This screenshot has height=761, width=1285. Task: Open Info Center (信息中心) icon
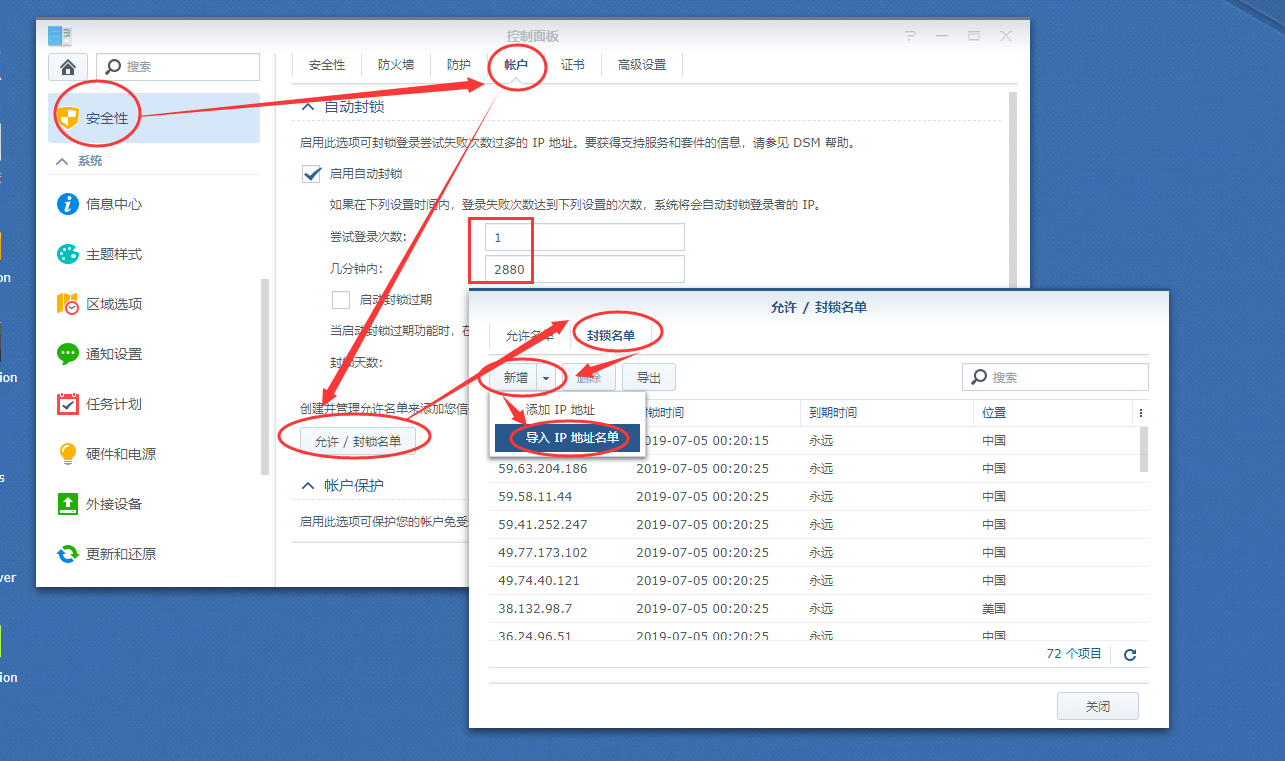pos(68,204)
